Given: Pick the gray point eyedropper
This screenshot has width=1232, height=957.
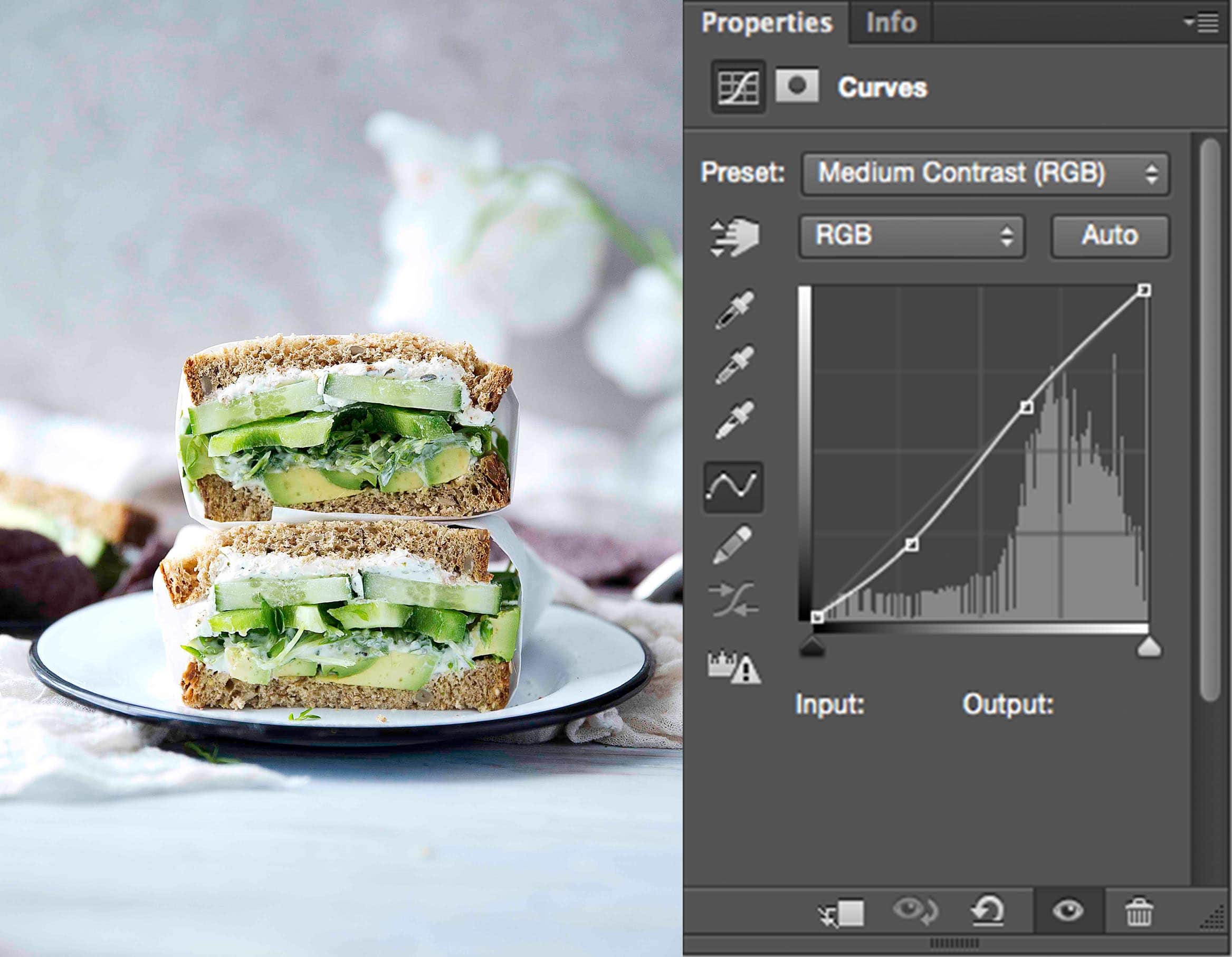Looking at the screenshot, I should [734, 365].
